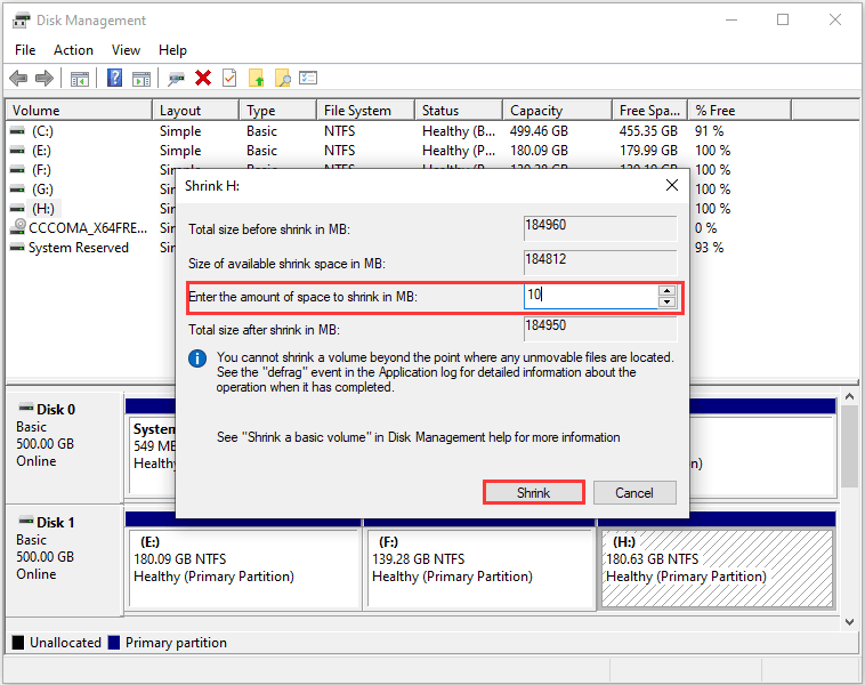The width and height of the screenshot is (865, 685).
Task: Sort volumes by the Capacity column header
Action: 536,110
